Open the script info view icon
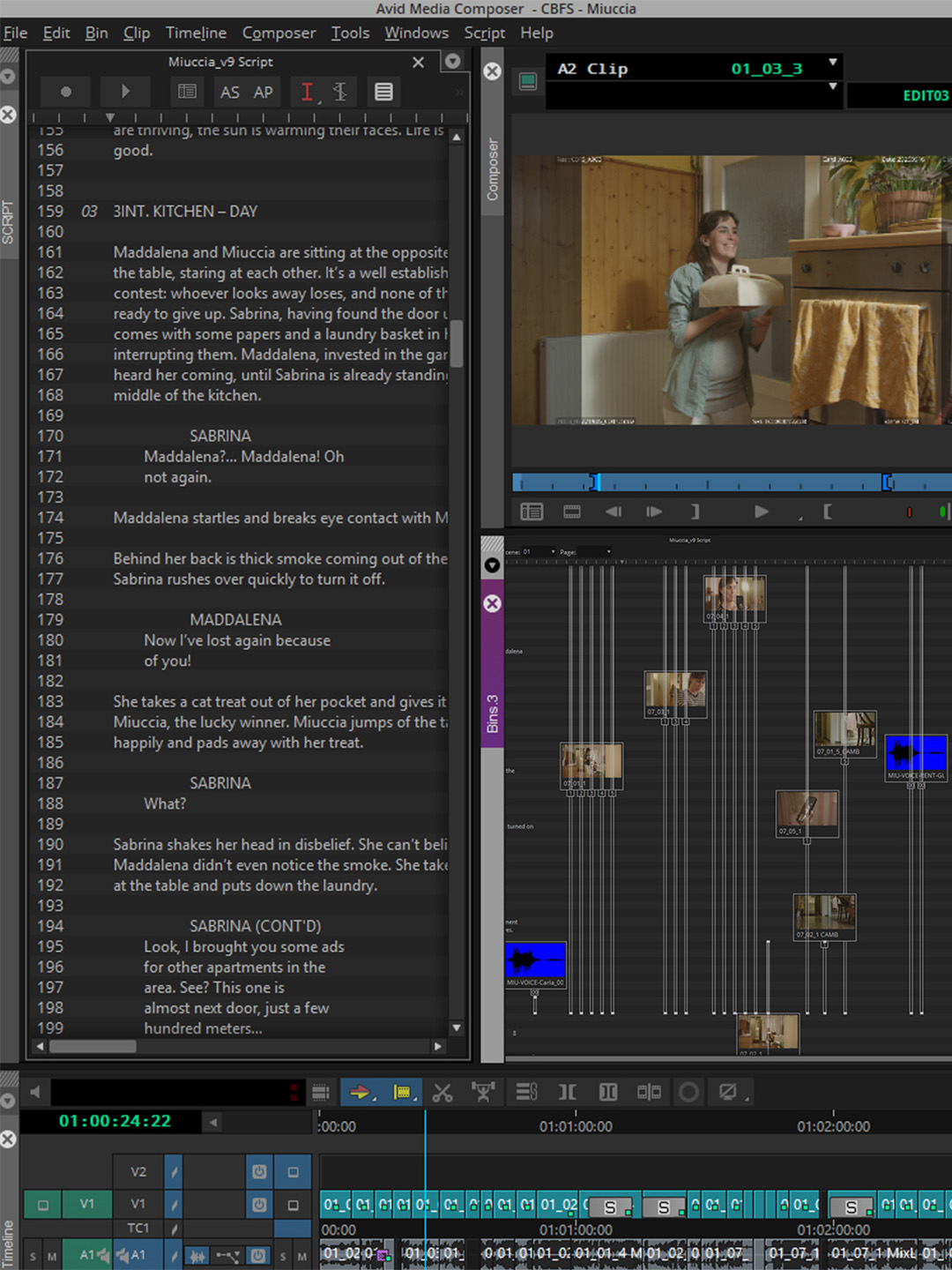Viewport: 952px width, 1270px height. point(187,92)
